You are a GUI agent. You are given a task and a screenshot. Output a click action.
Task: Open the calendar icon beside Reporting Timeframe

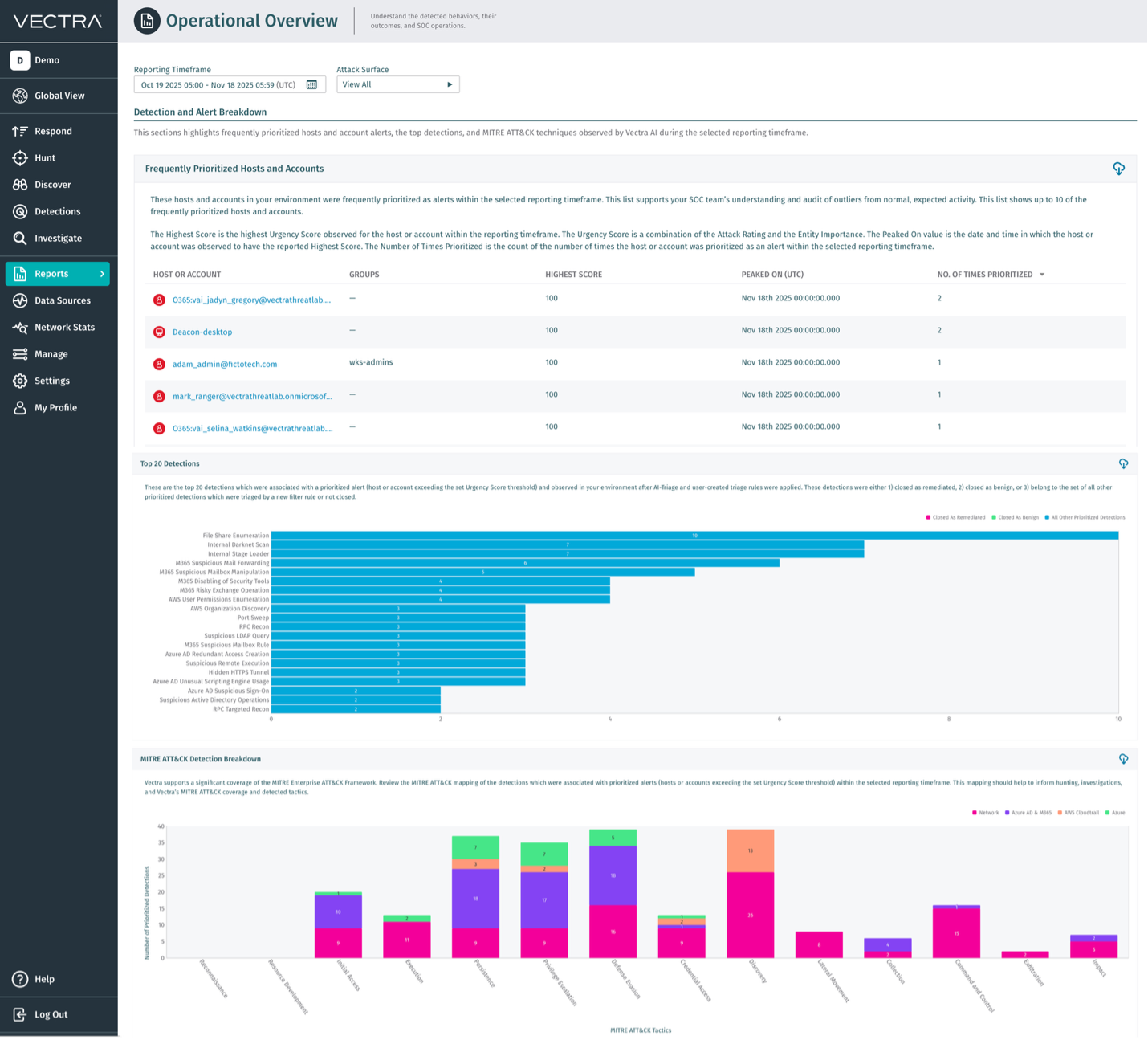[312, 84]
